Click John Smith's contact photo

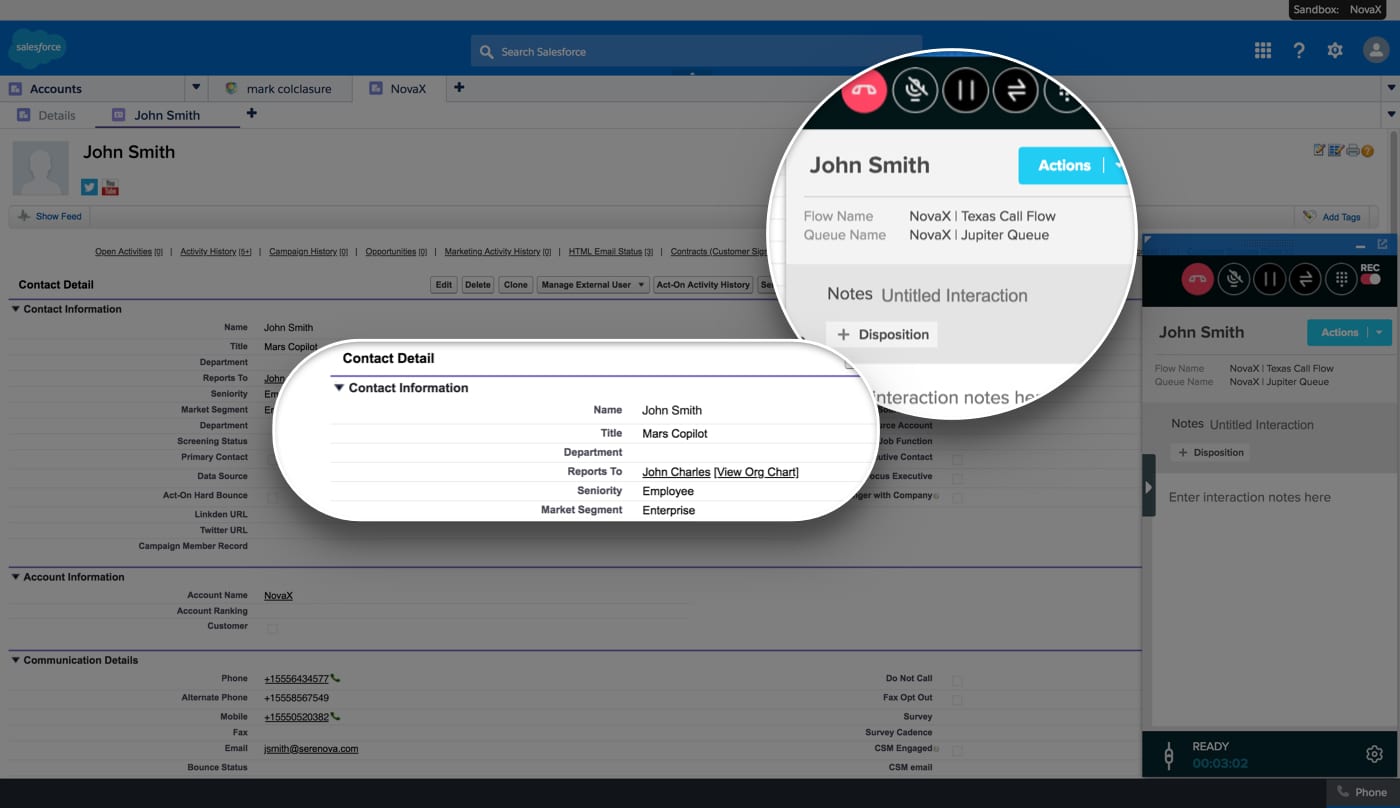41,168
